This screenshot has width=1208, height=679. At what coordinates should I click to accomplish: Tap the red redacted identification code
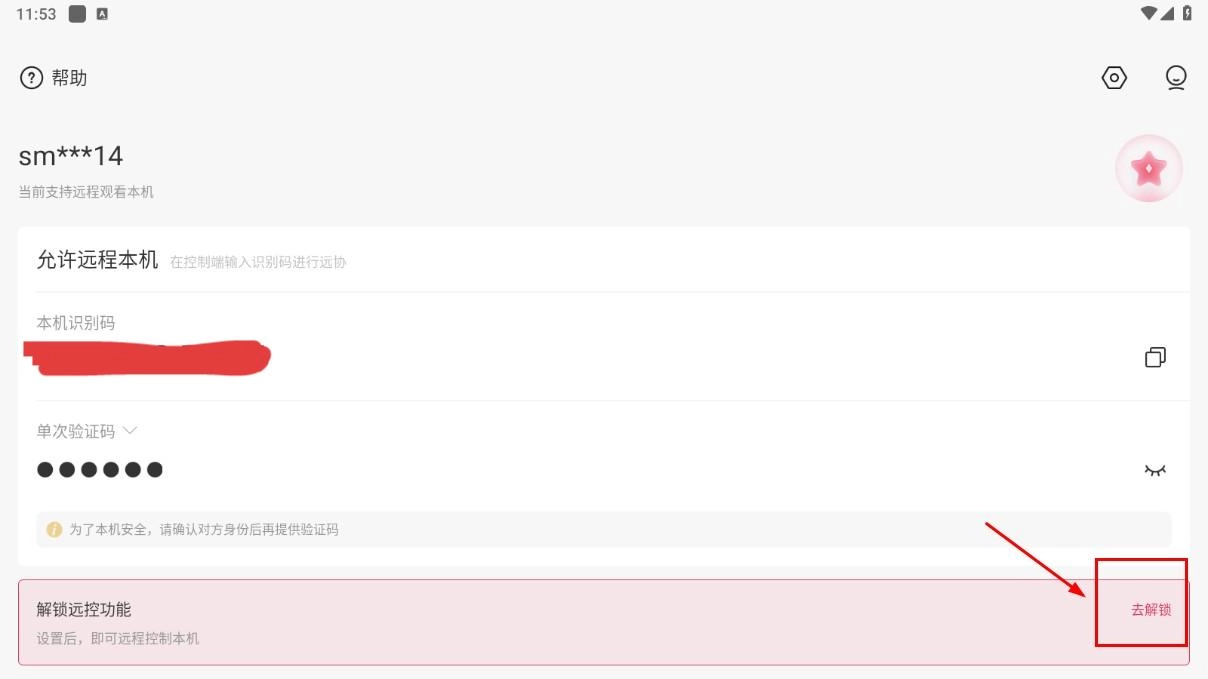click(147, 357)
